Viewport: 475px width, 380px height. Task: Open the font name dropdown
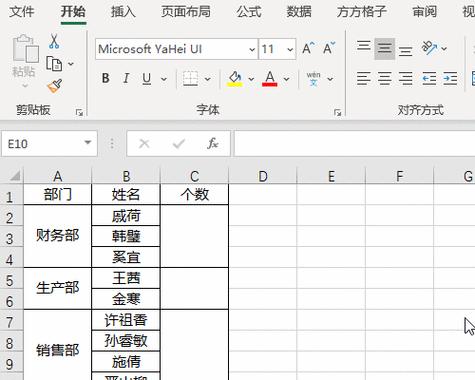pos(252,49)
